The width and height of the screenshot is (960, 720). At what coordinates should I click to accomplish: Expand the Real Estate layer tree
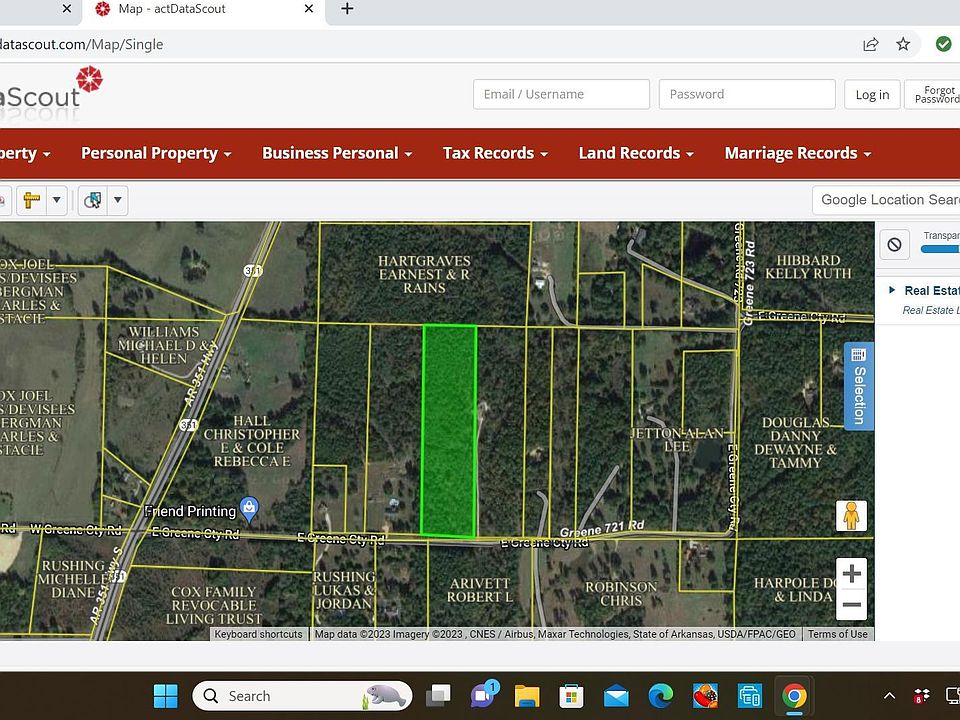coord(892,291)
